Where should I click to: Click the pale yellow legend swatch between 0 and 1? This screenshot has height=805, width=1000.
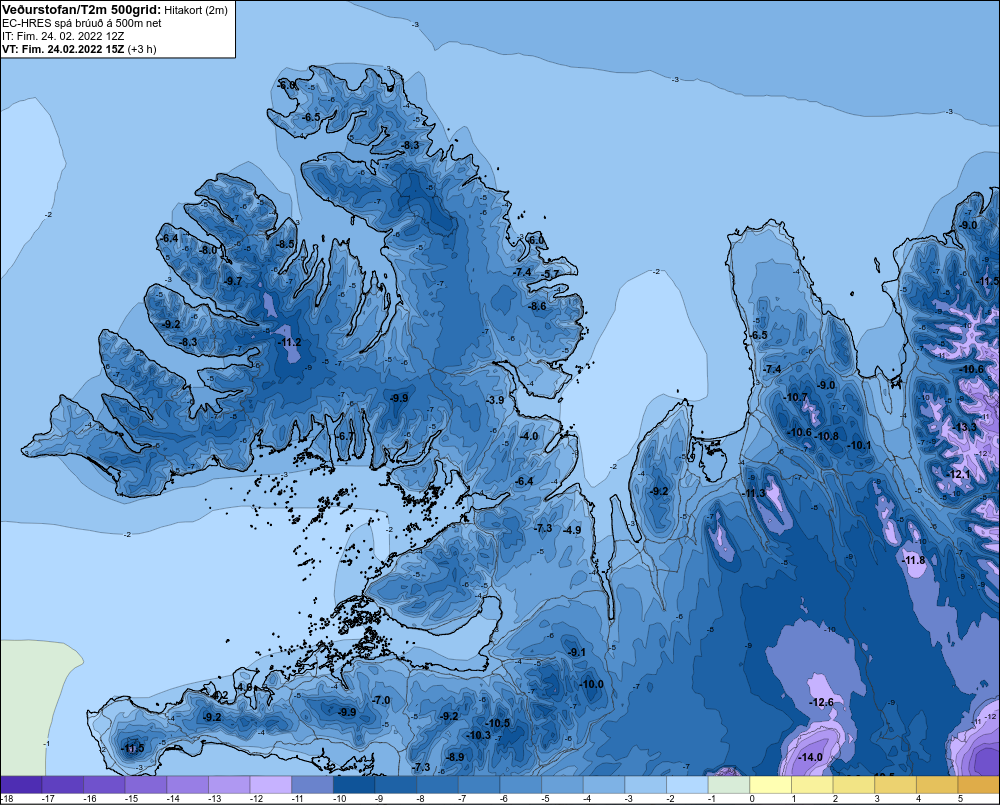point(770,785)
